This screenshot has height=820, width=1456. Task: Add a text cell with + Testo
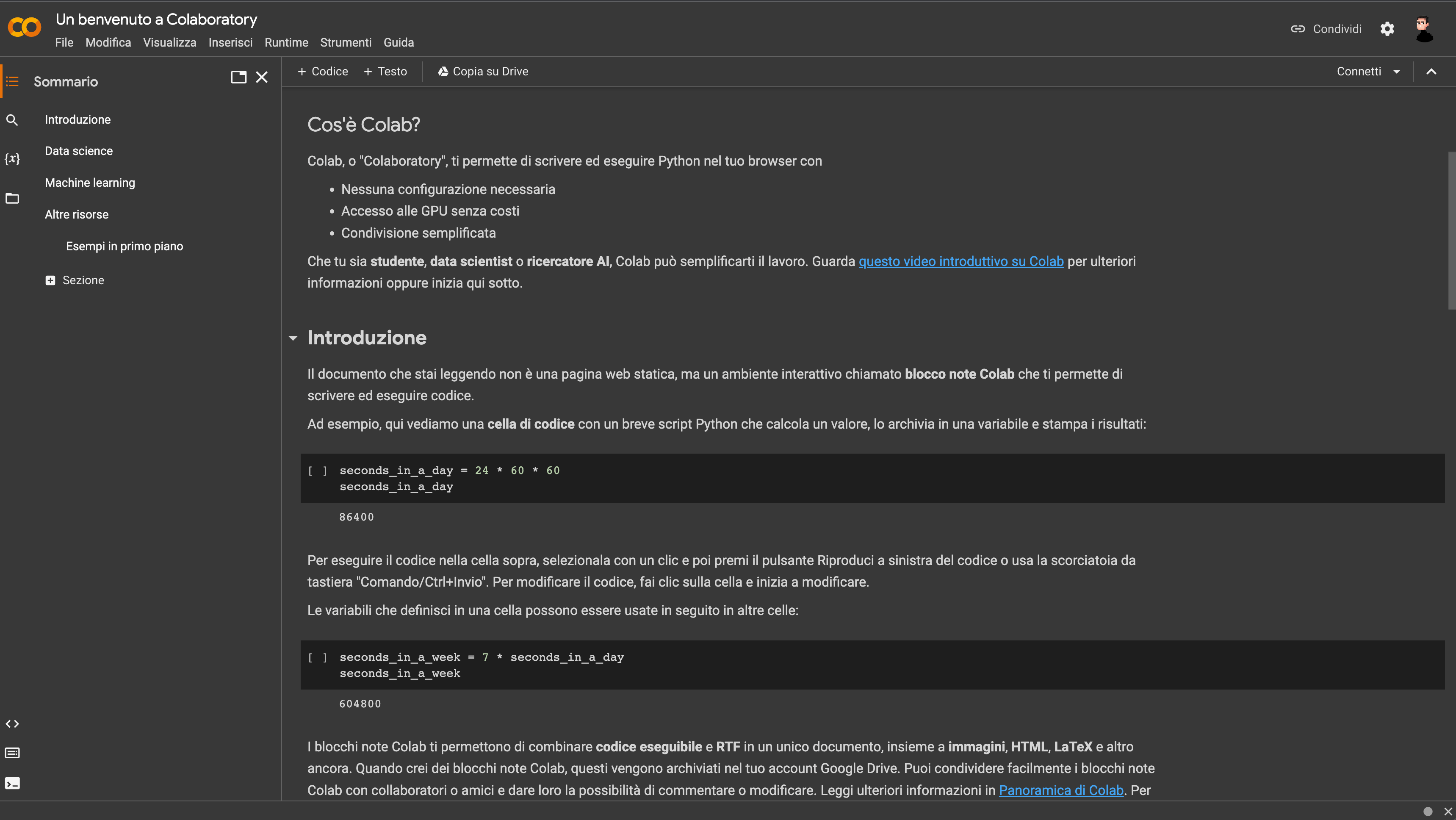385,72
